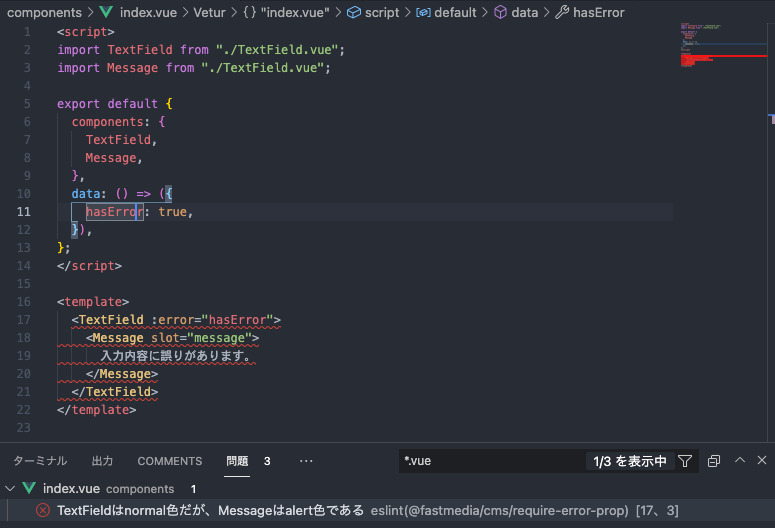Switch to the COMMENTS tab
Image resolution: width=775 pixels, height=528 pixels.
tap(170, 461)
